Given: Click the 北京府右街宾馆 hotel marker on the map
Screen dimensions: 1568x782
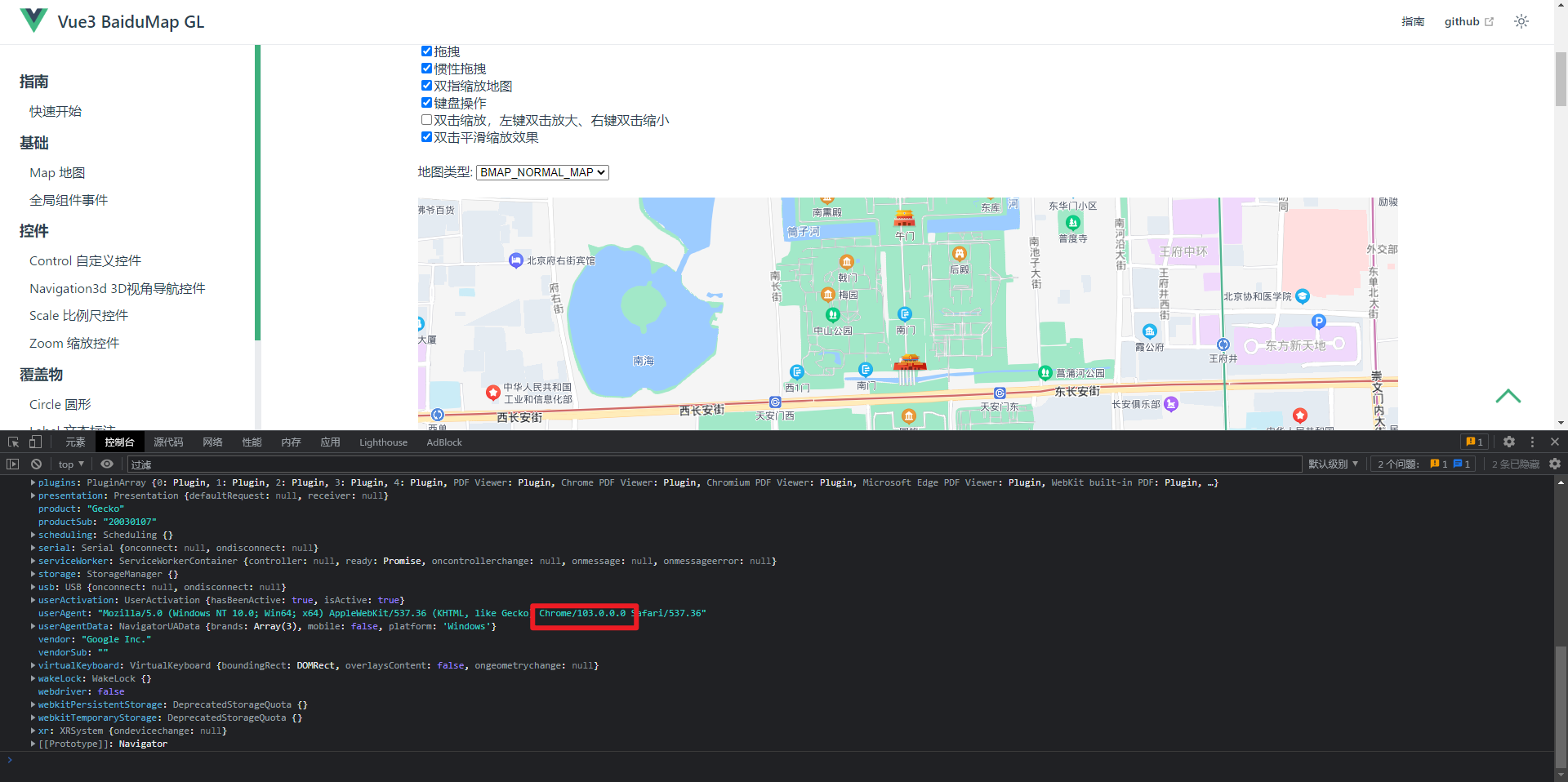Looking at the screenshot, I should (x=515, y=260).
